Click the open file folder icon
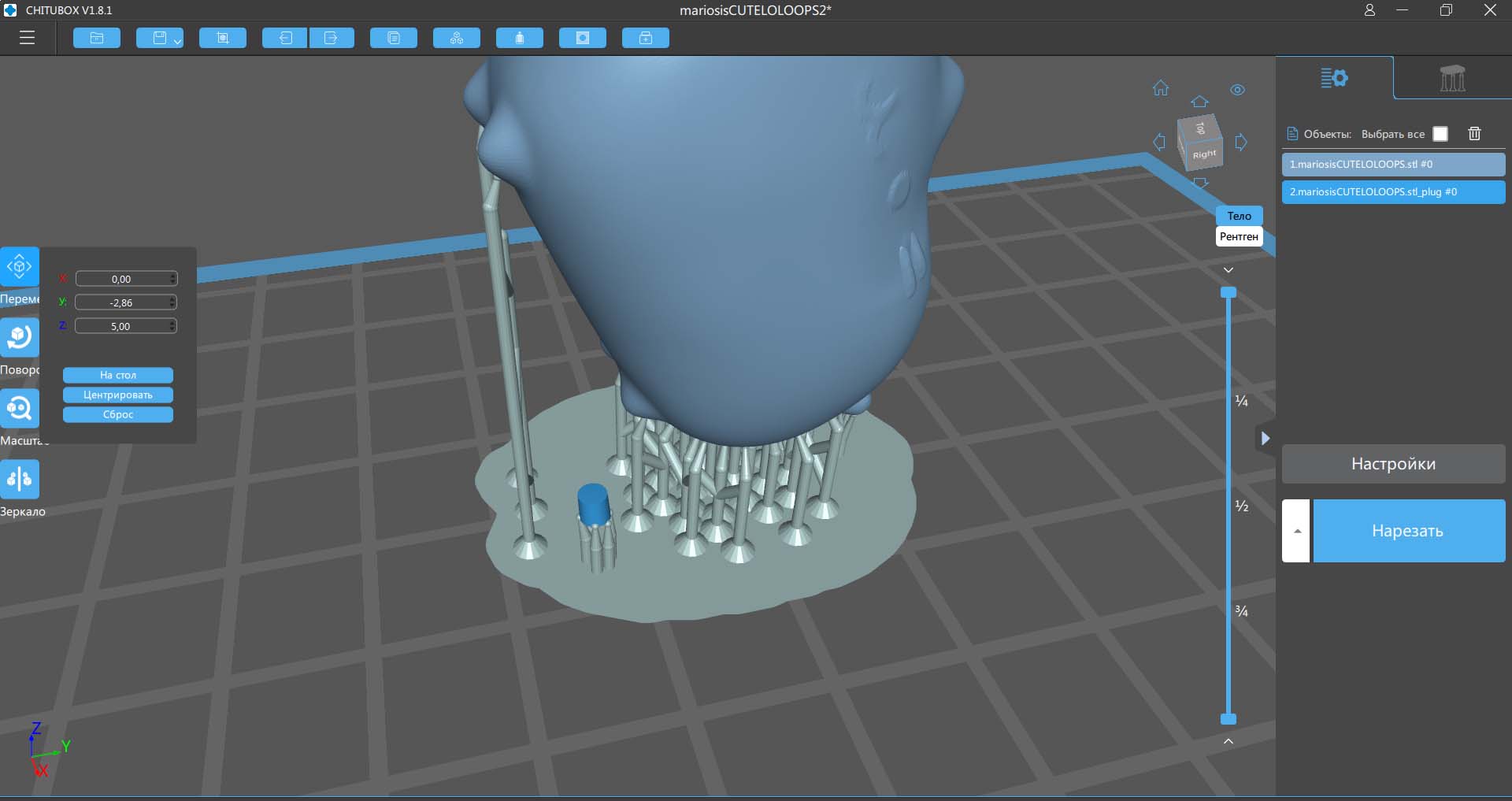The height and width of the screenshot is (801, 1512). click(x=97, y=38)
